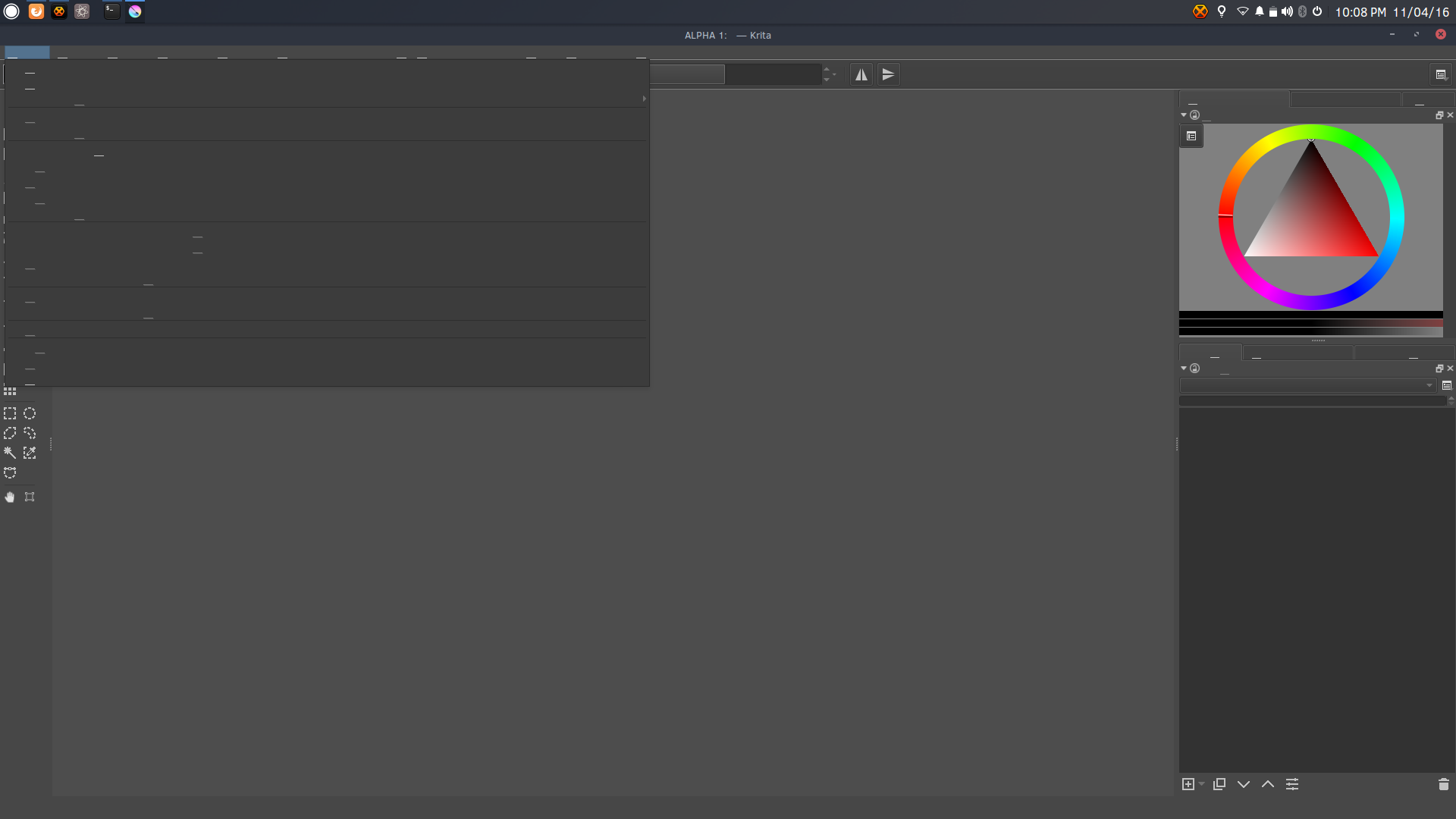Screen dimensions: 1456x819
Task: Select the grid tool in the toolbox
Action: pyautogui.click(x=10, y=391)
